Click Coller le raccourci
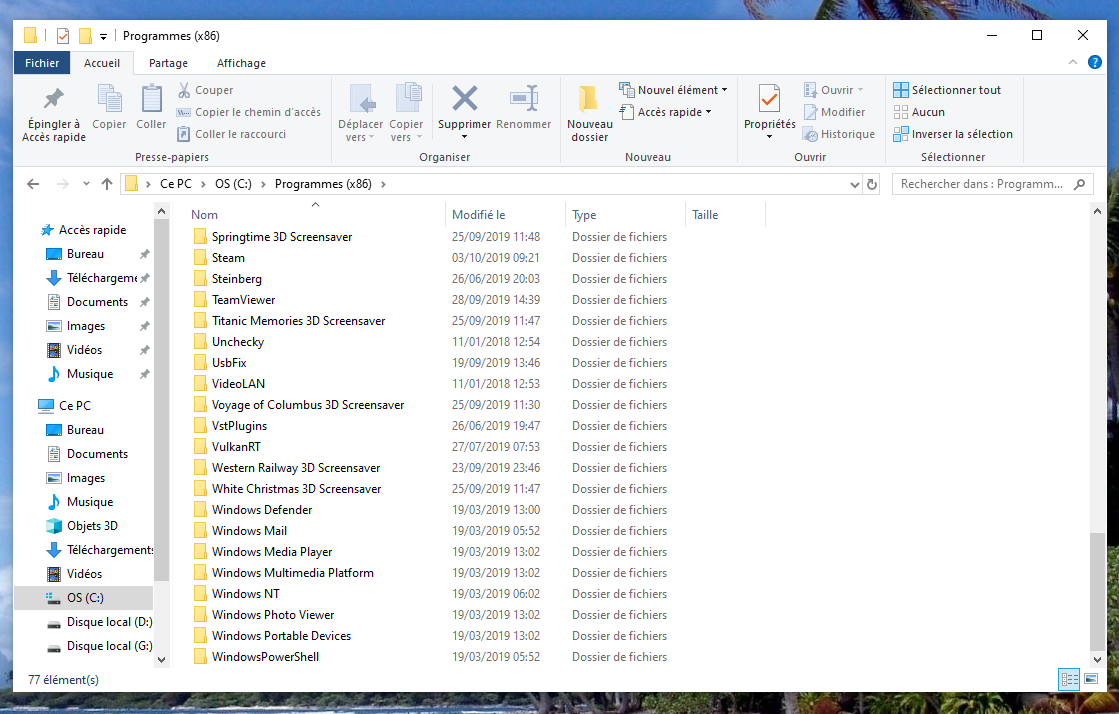Image resolution: width=1119 pixels, height=714 pixels. click(x=231, y=134)
